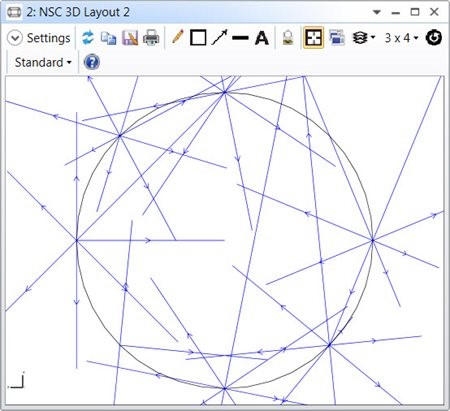Screen dimensions: 450x411
Task: Open the layers stack dropdown
Action: (x=363, y=38)
